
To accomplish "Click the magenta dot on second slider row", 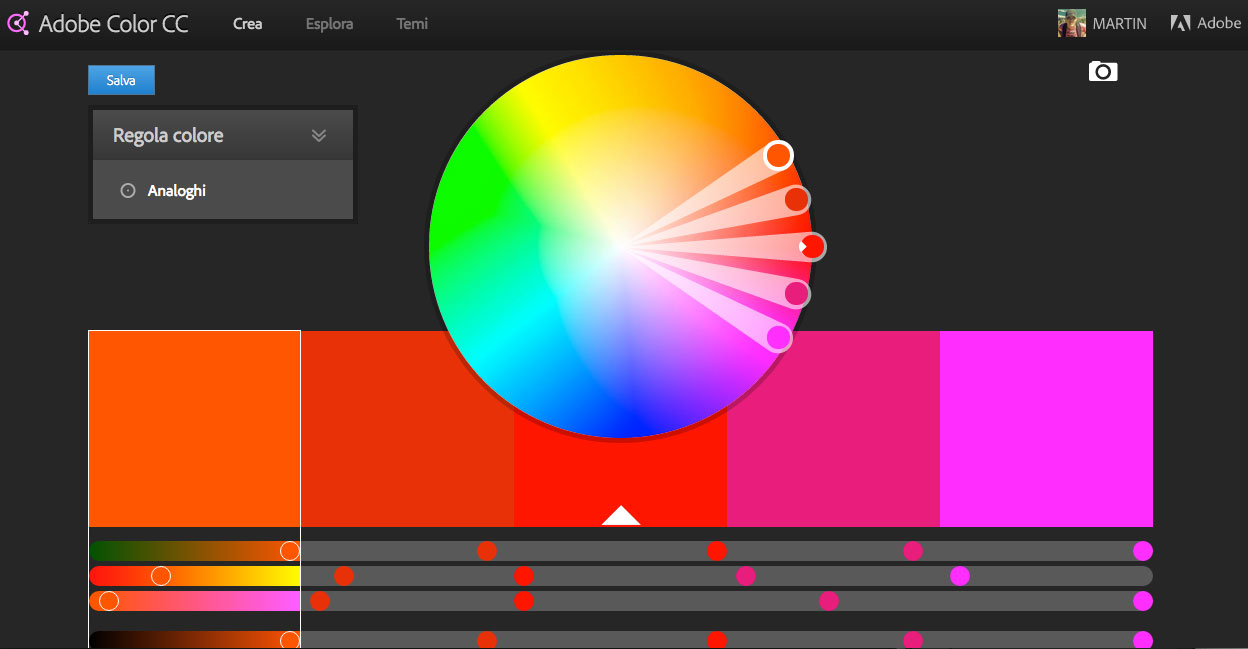I will 960,575.
